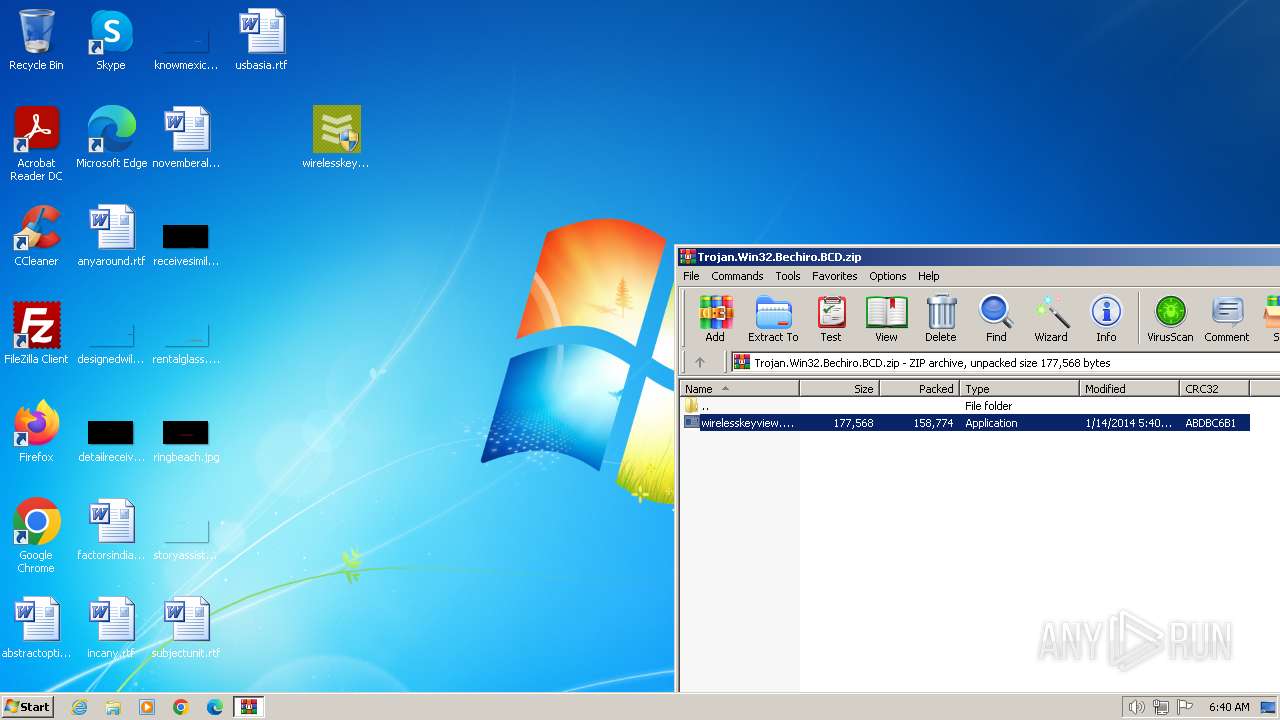Open Windows Media Player from the taskbar
This screenshot has height=720, width=1280.
point(147,707)
